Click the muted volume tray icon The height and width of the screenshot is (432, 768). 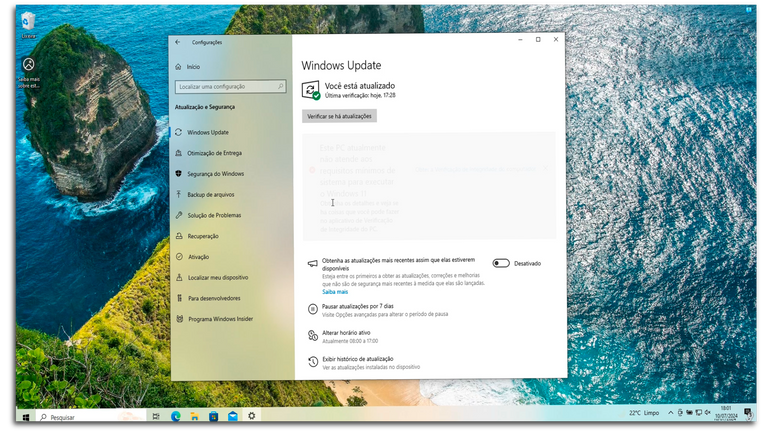pos(707,413)
